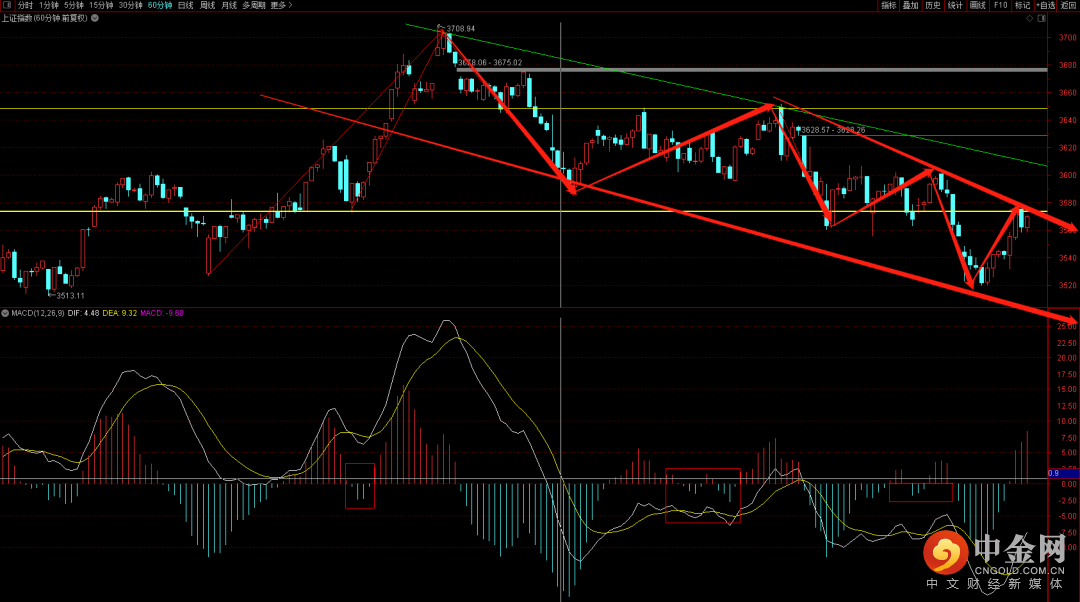The height and width of the screenshot is (602, 1080).
Task: Click the 指标 indicators button
Action: [x=888, y=5]
